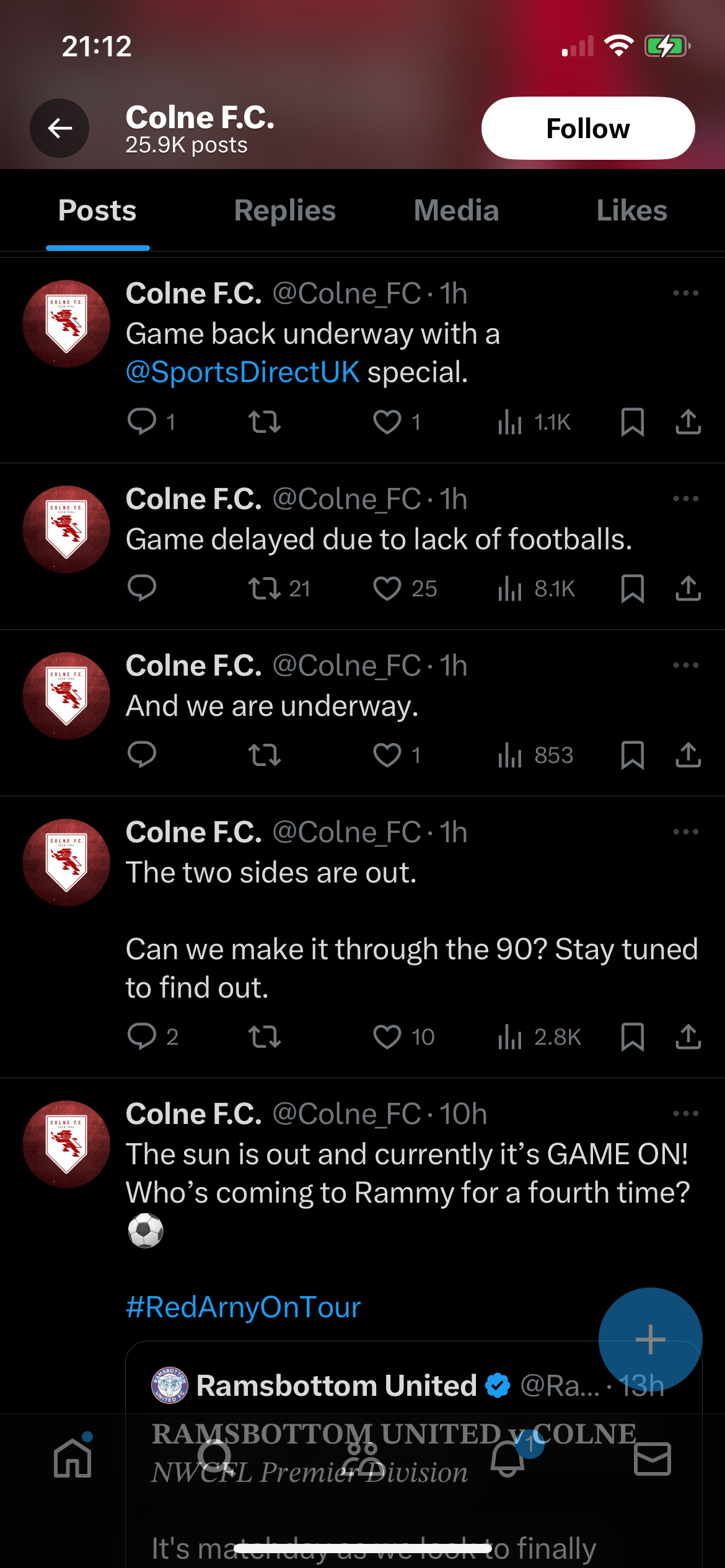
Task: Tap the floating compose post button
Action: tap(650, 1339)
